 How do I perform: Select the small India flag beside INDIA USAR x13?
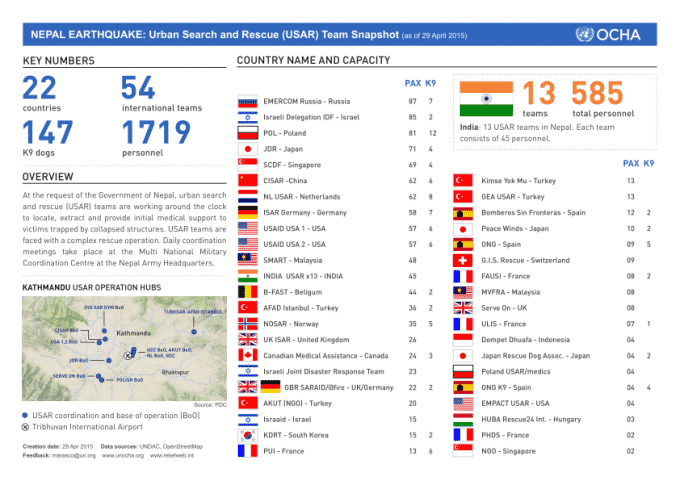(248, 276)
